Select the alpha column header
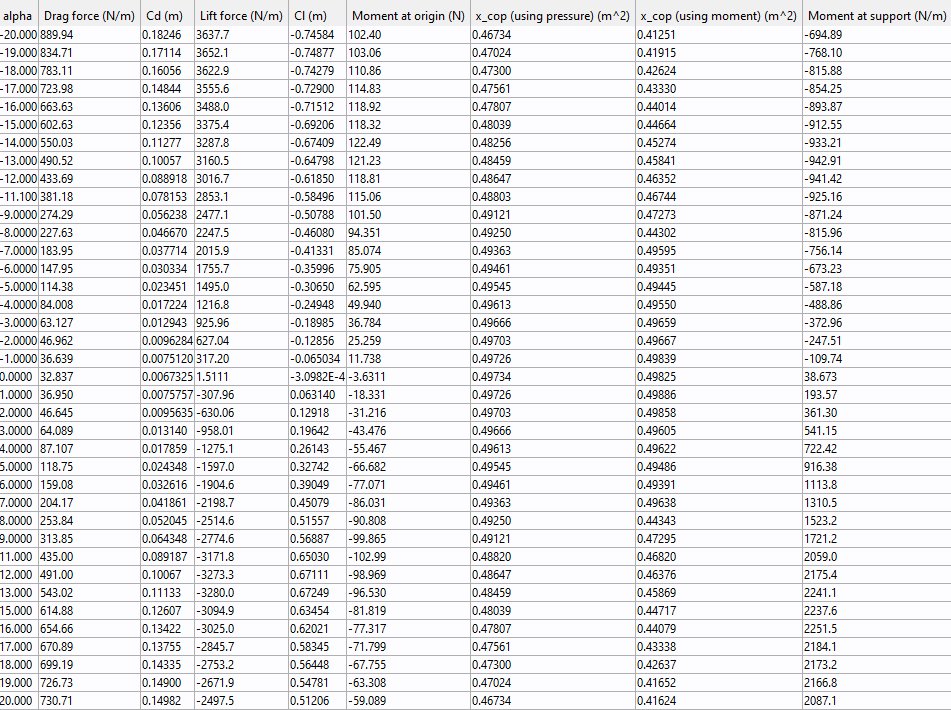 click(x=18, y=16)
